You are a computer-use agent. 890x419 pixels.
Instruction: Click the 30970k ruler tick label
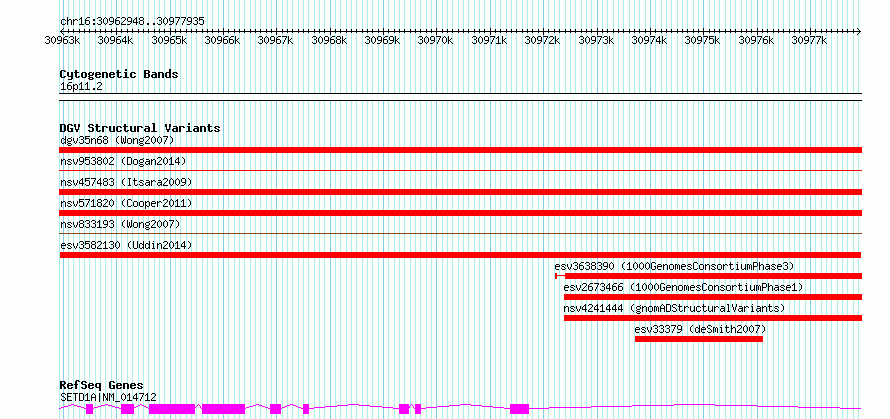tap(436, 40)
